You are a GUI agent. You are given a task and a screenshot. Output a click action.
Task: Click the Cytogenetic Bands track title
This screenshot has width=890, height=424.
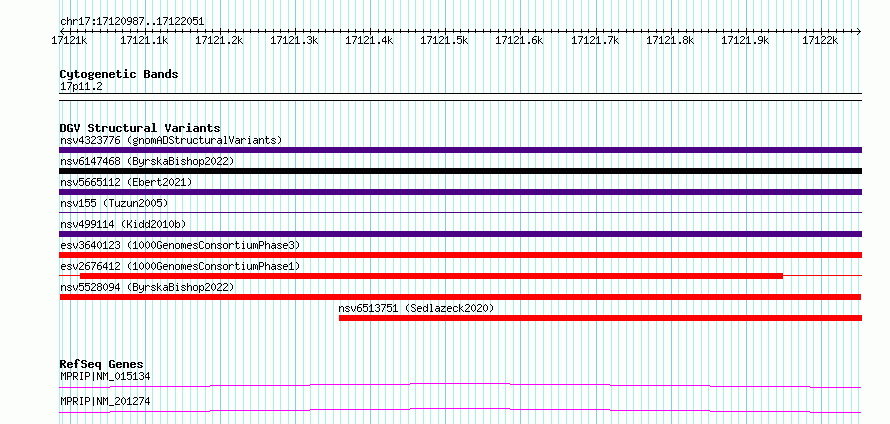(119, 74)
